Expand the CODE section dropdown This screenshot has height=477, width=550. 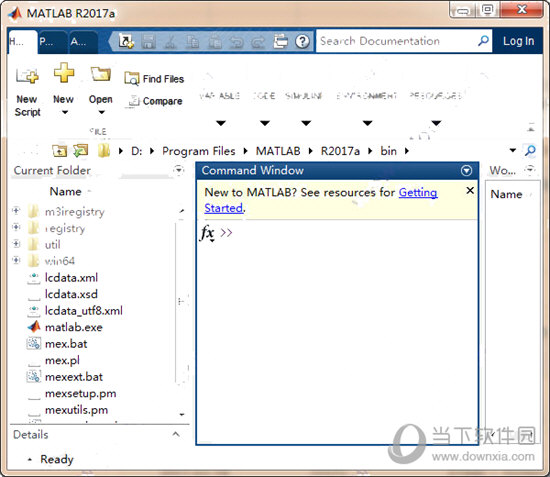pyautogui.click(x=265, y=123)
